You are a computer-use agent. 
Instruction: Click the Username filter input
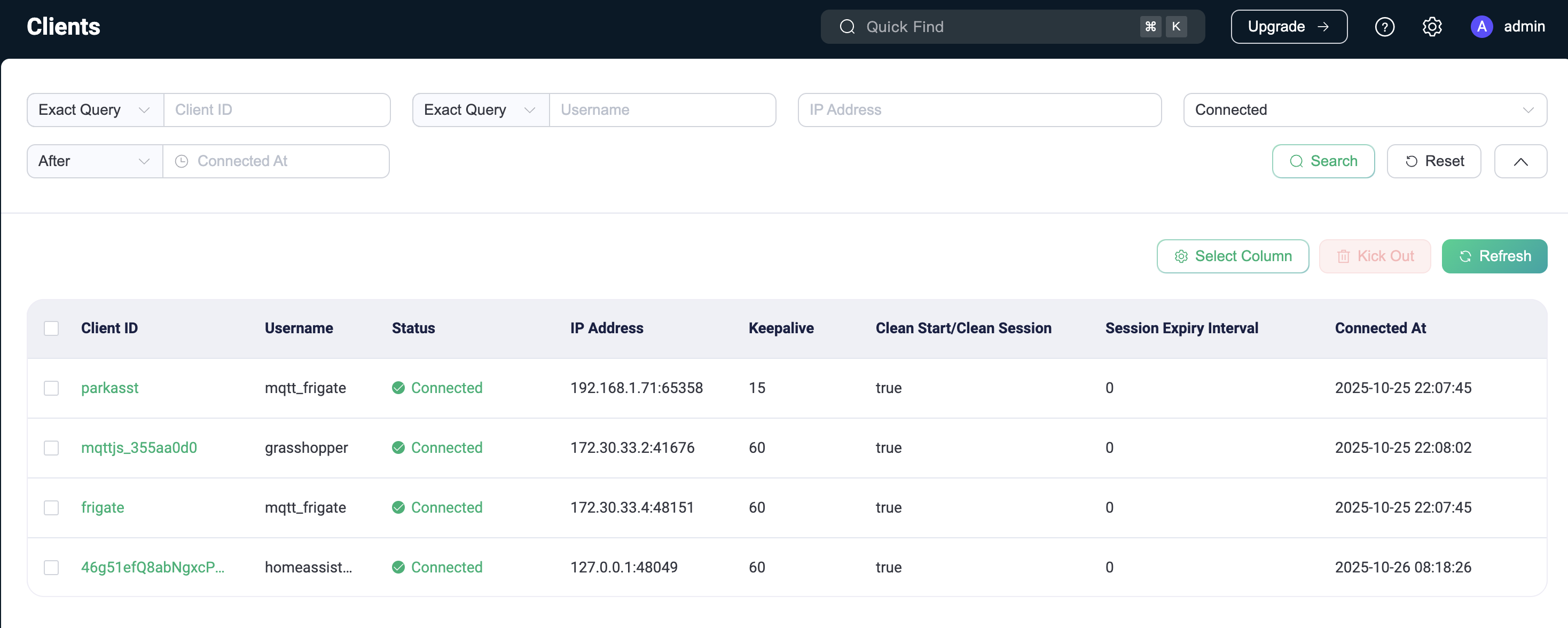coord(662,110)
